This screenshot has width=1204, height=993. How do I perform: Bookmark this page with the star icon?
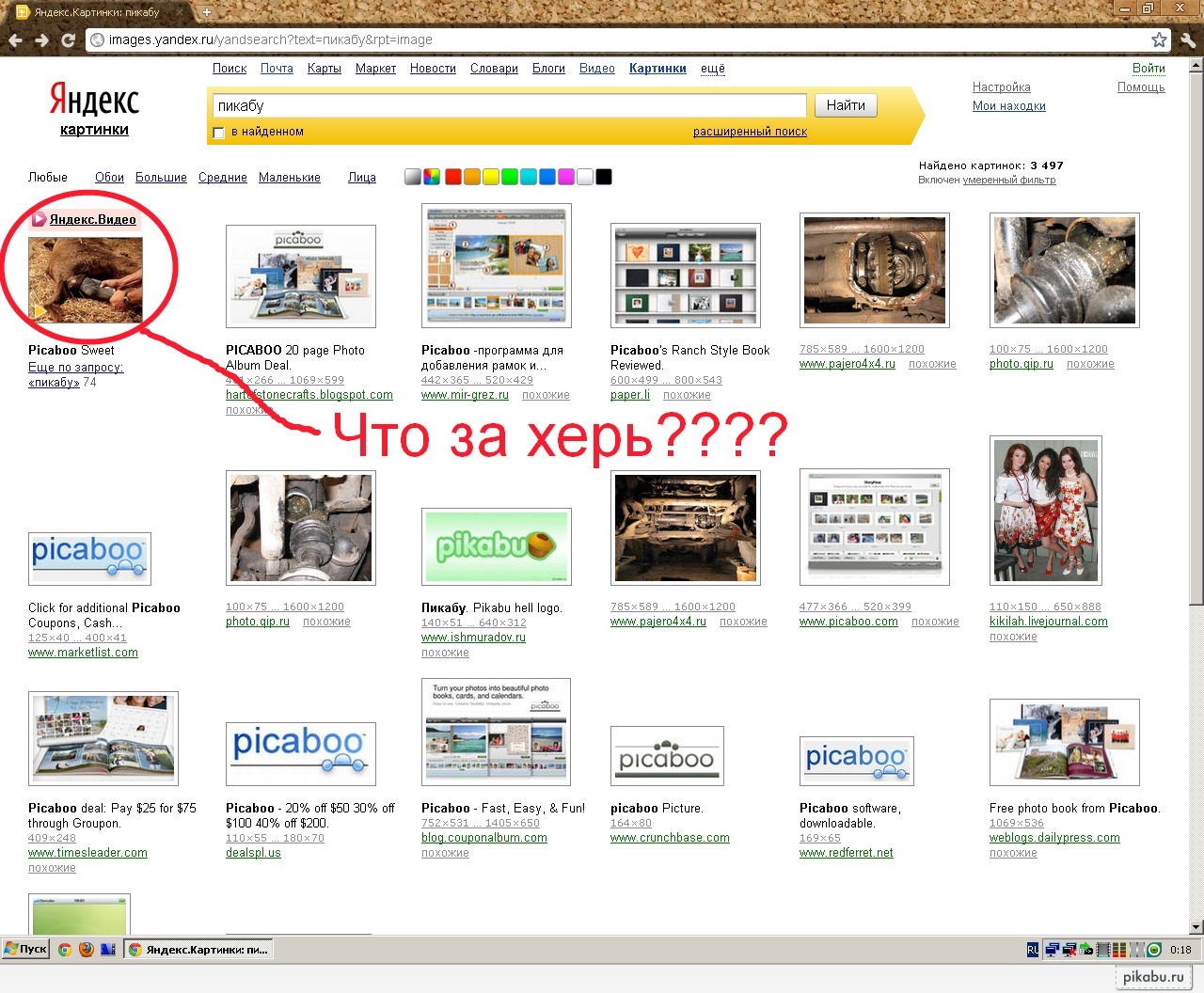coord(1159,39)
